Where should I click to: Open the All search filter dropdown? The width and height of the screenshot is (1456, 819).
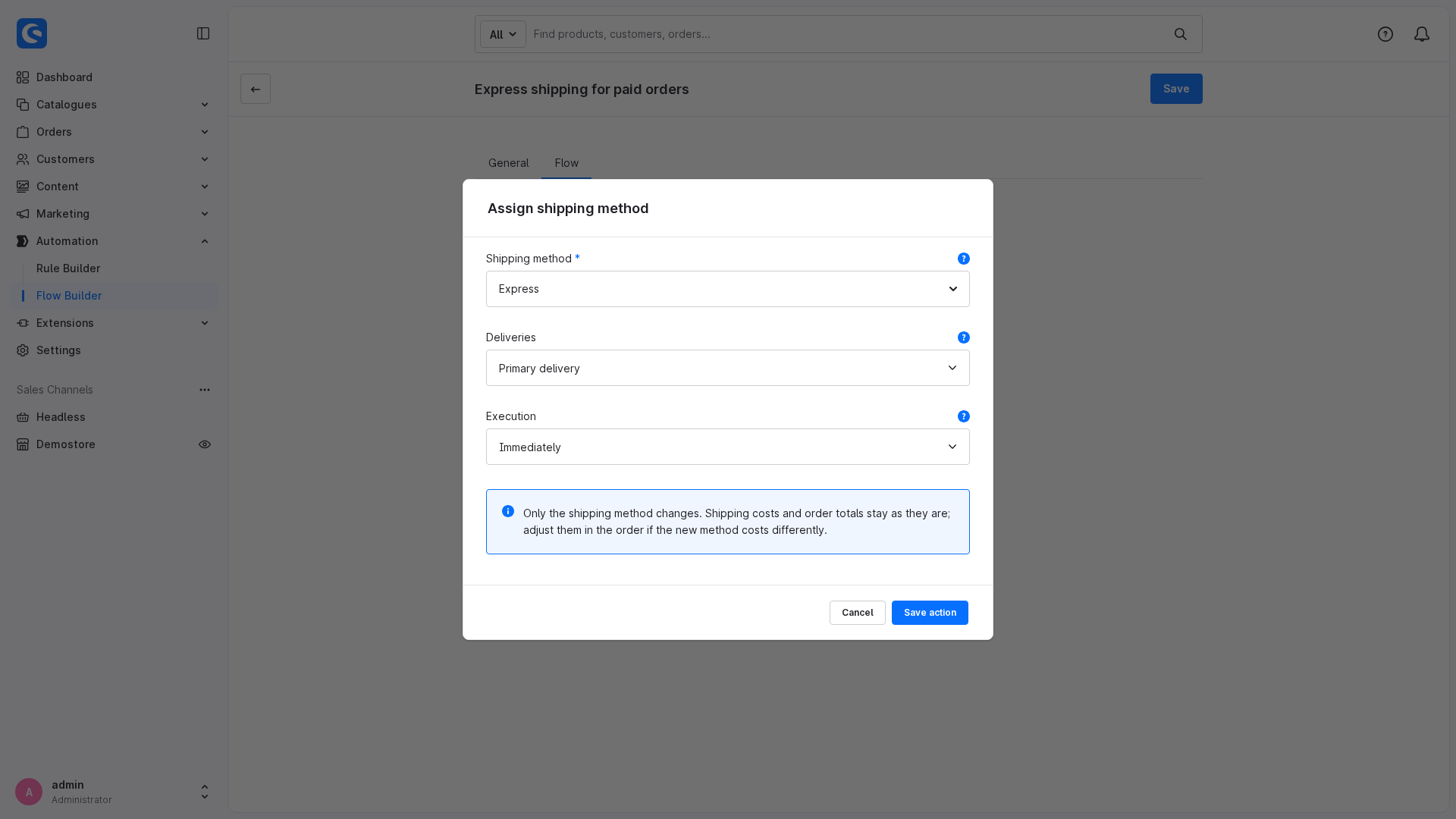(x=503, y=34)
